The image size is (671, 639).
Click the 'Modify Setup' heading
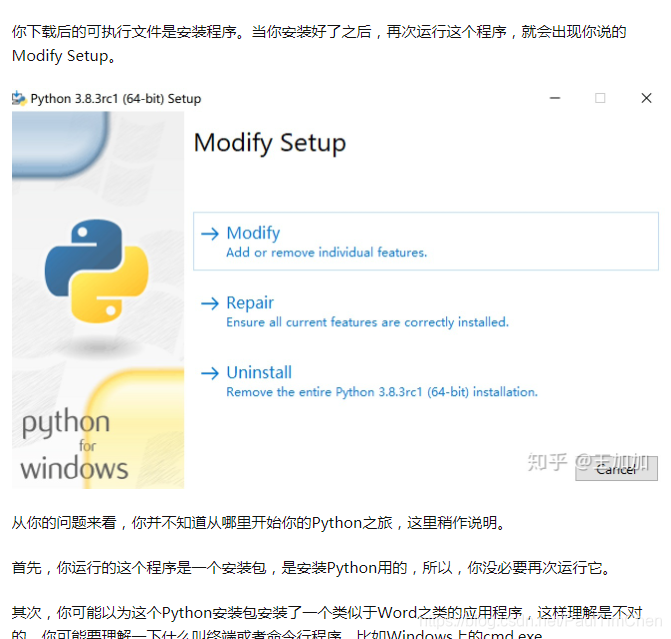tap(270, 143)
